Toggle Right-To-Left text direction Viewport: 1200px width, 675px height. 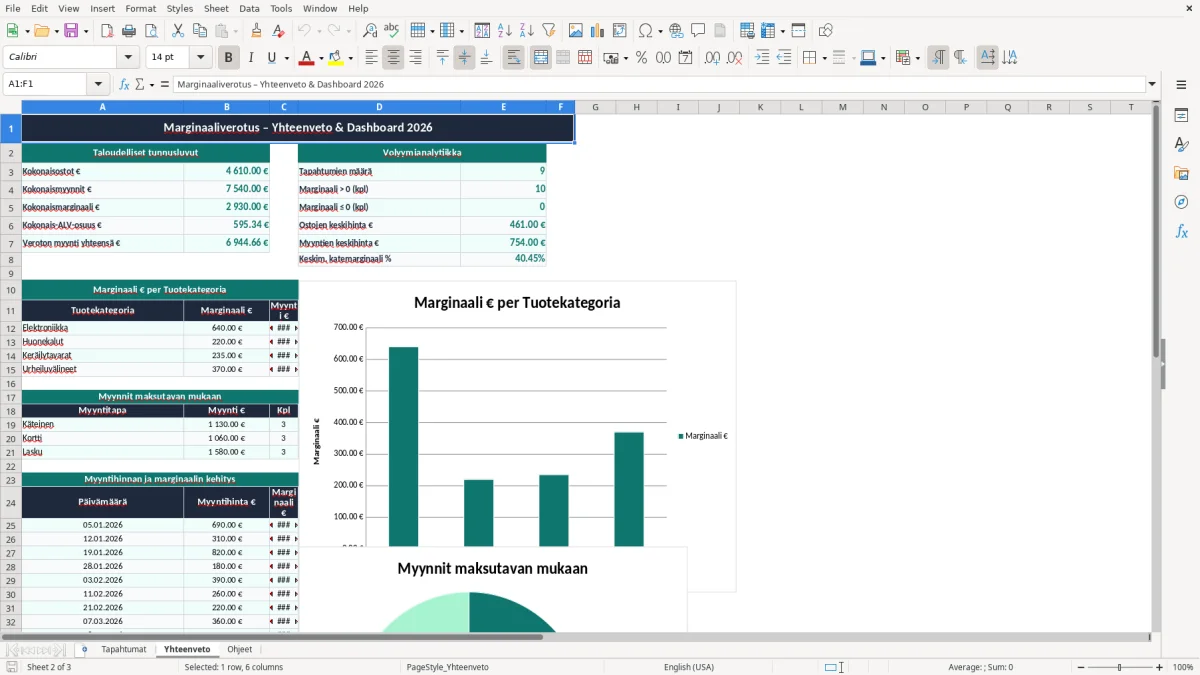click(959, 58)
